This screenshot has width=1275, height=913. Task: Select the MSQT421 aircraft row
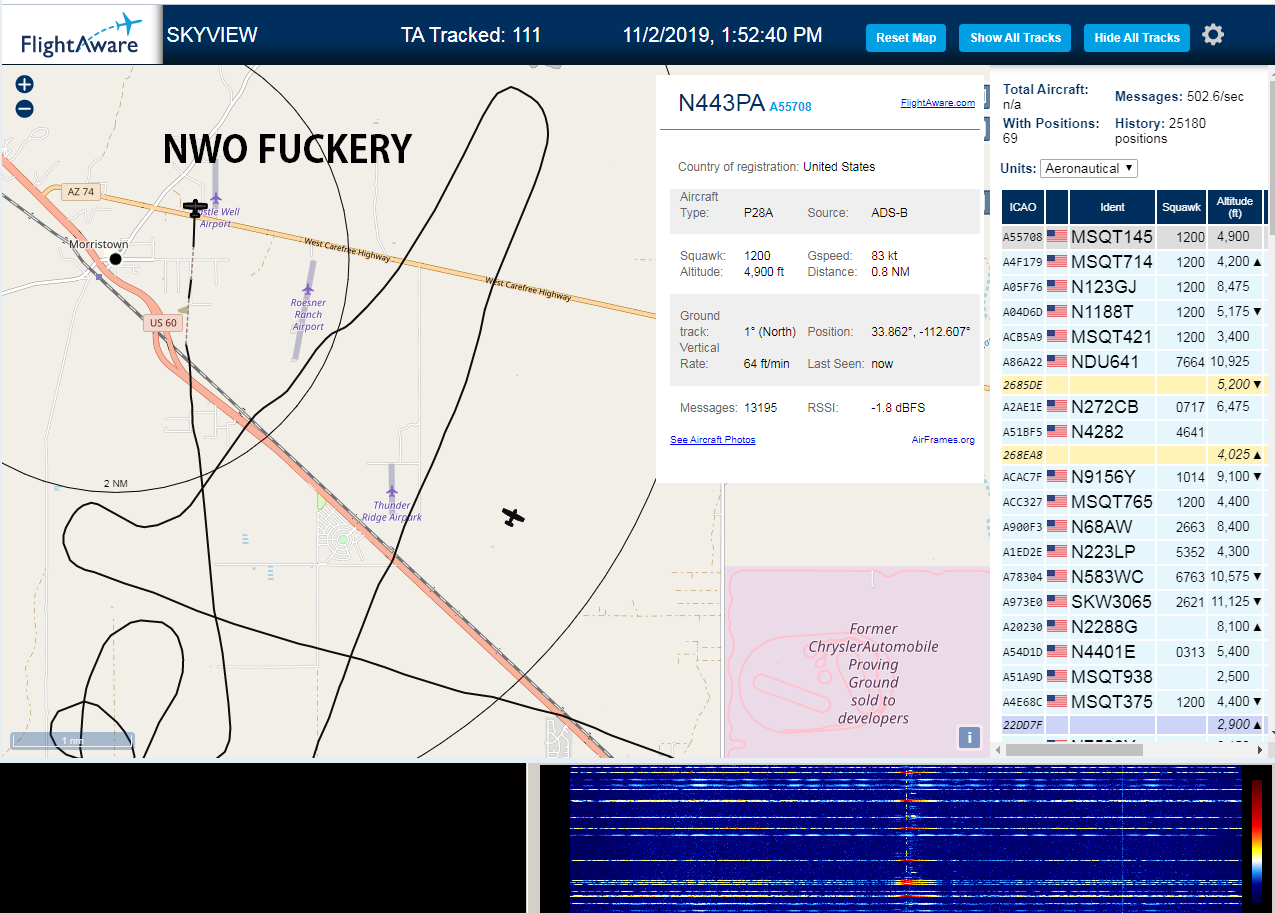coord(1133,337)
